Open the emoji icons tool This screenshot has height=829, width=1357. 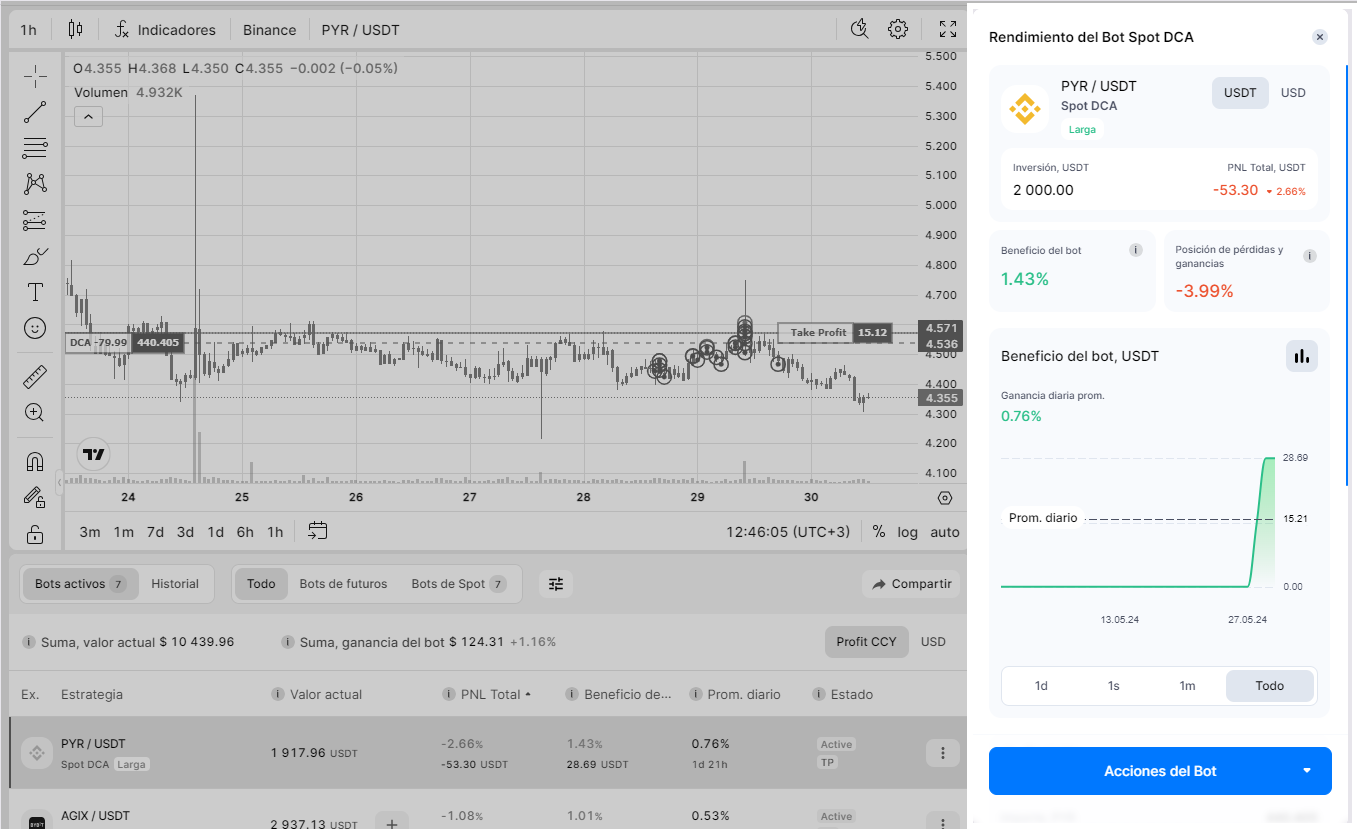pyautogui.click(x=35, y=328)
